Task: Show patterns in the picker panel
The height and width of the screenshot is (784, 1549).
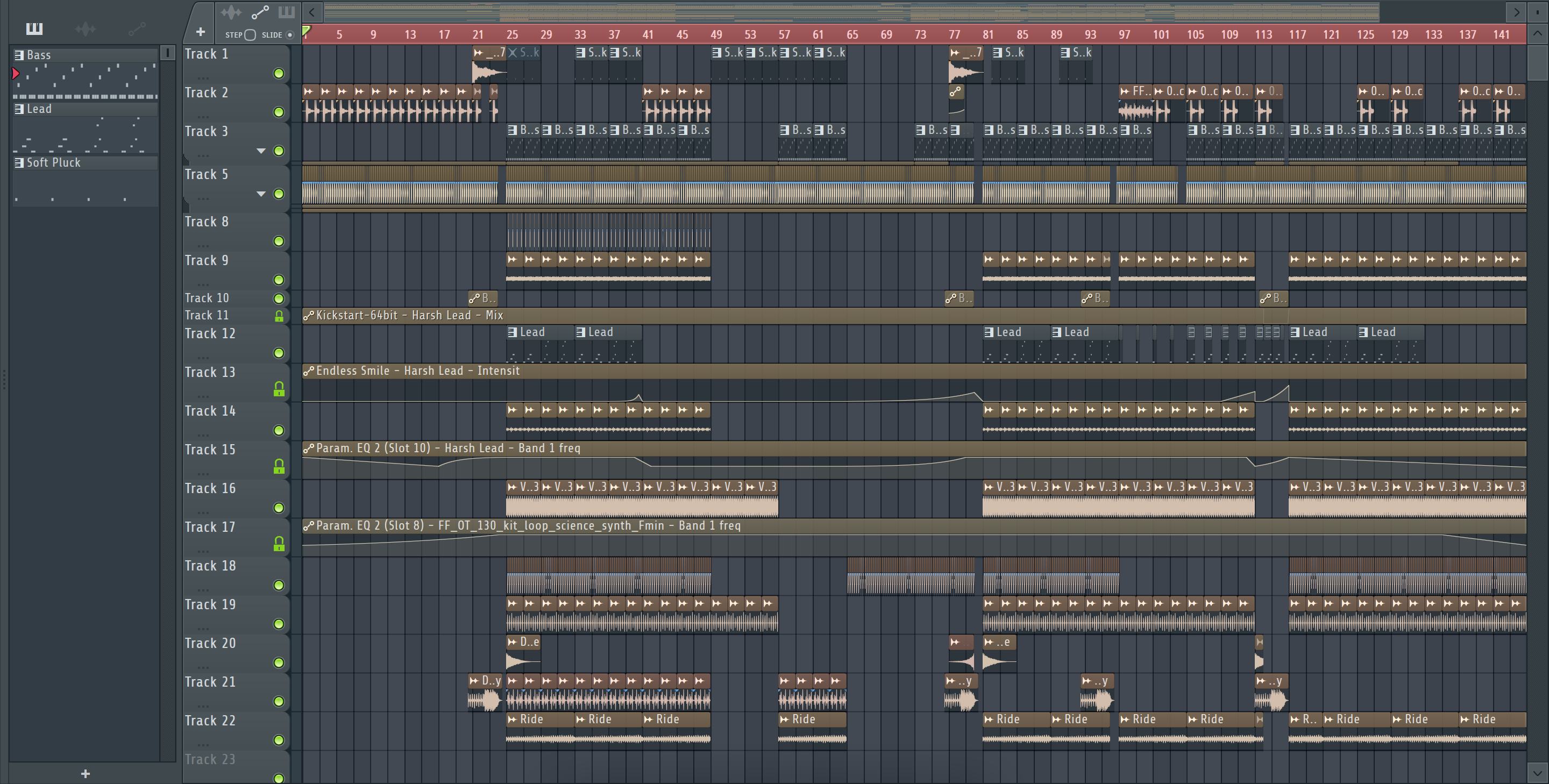Action: (34, 28)
